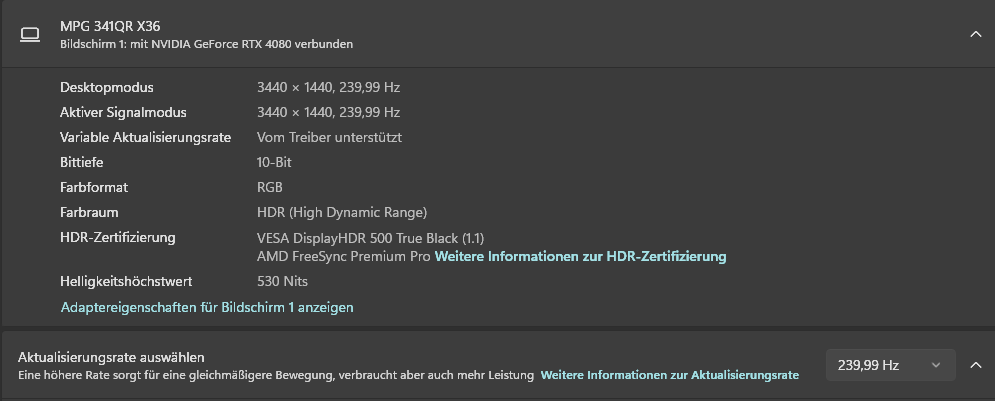995x401 pixels.
Task: Click the 10-Bit value
Action: click(x=274, y=162)
